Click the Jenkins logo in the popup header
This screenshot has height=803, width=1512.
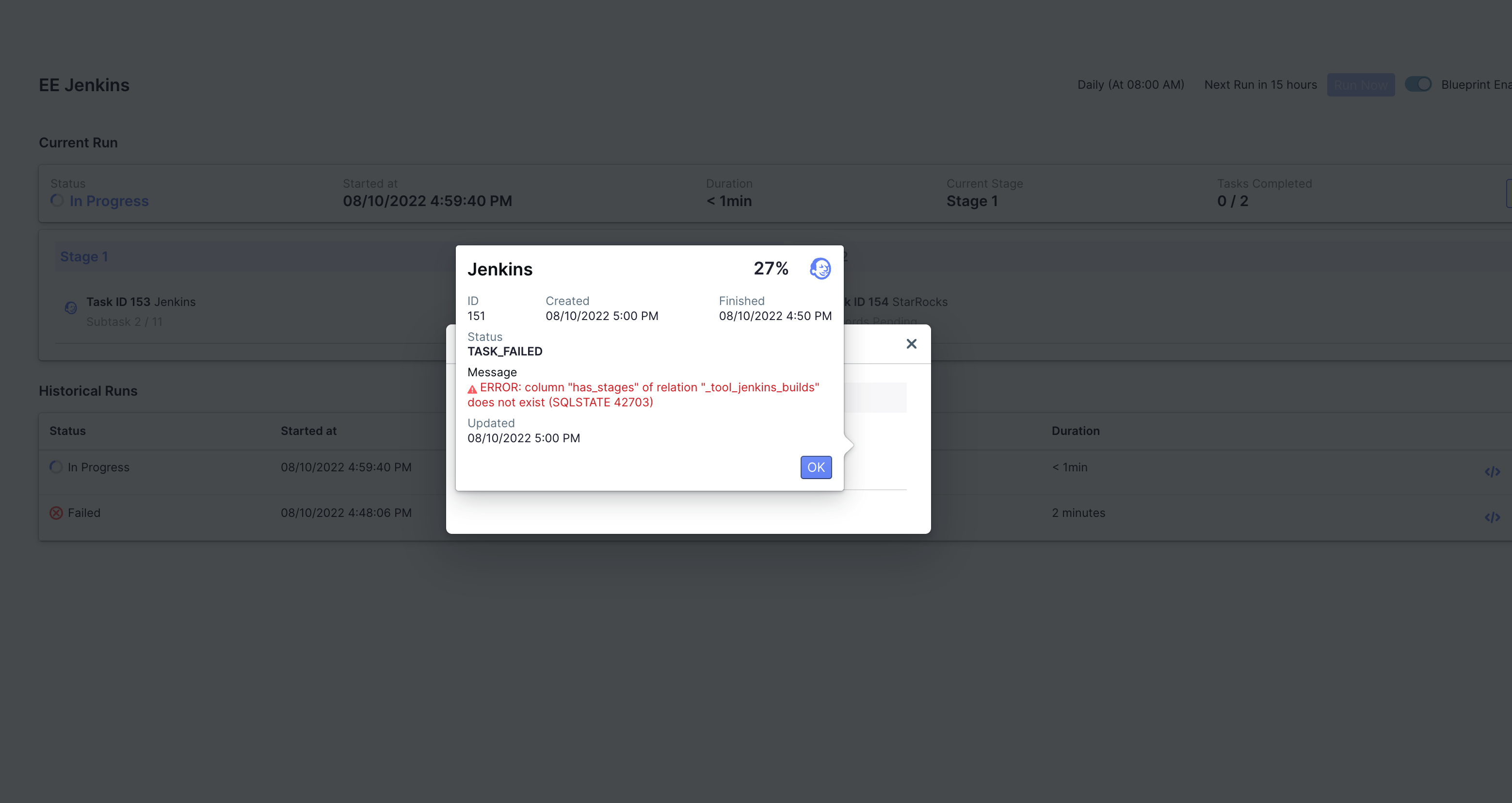pos(820,269)
